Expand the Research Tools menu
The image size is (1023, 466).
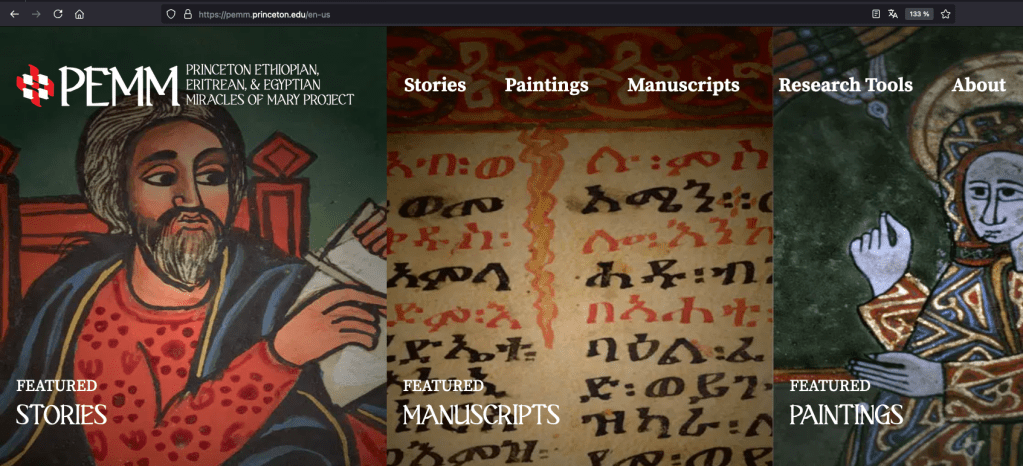[x=845, y=85]
